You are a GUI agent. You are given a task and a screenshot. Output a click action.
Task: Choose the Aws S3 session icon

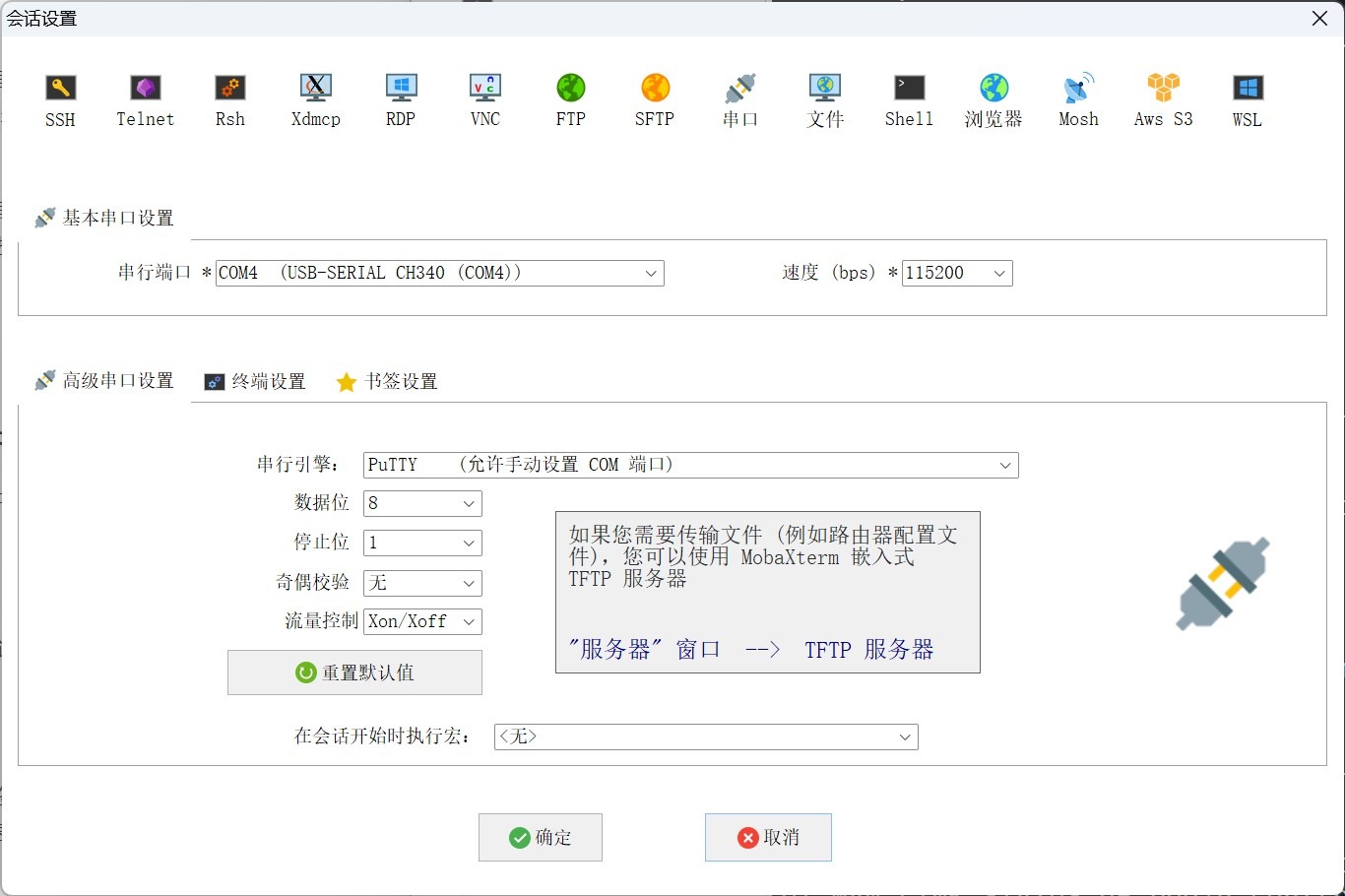click(1163, 100)
